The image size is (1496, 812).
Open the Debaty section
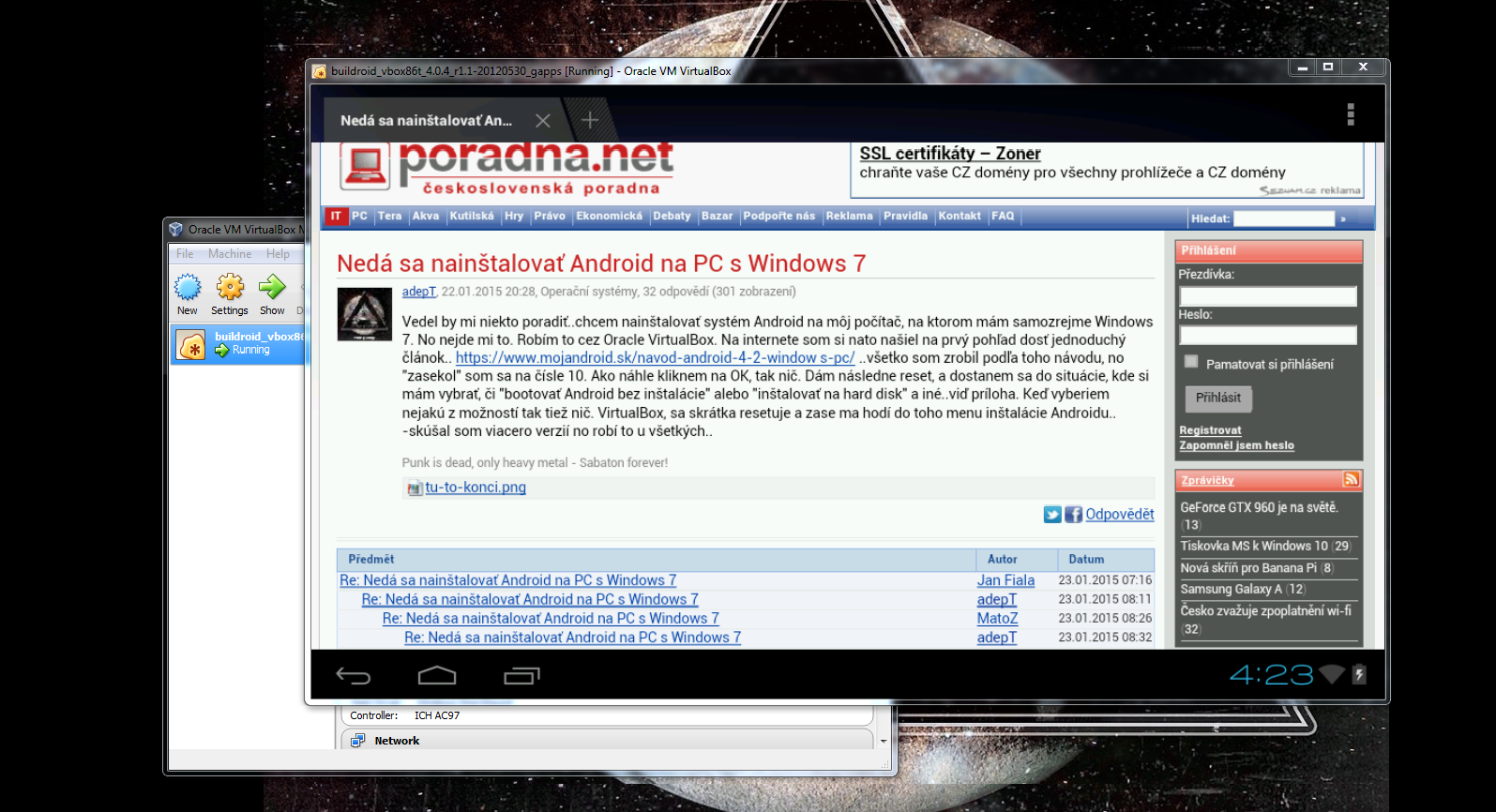672,217
